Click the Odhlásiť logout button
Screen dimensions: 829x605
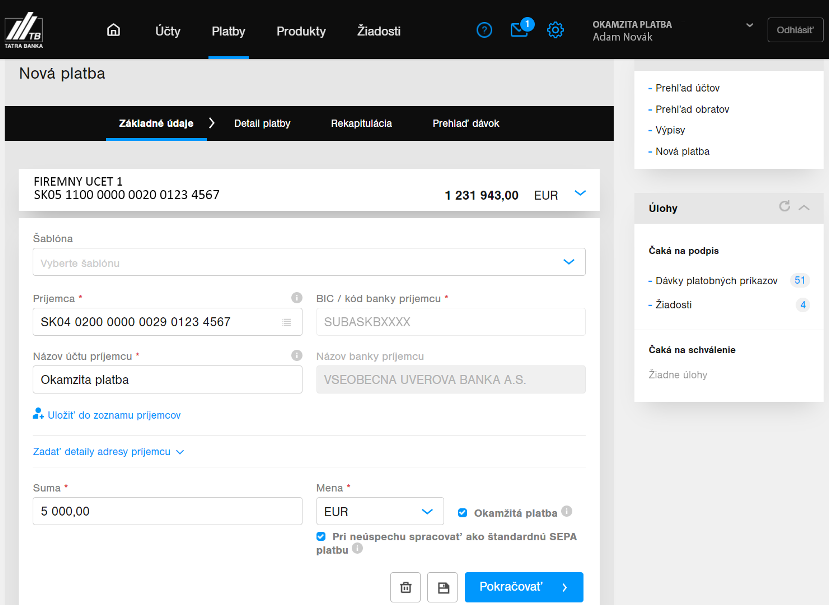point(795,30)
